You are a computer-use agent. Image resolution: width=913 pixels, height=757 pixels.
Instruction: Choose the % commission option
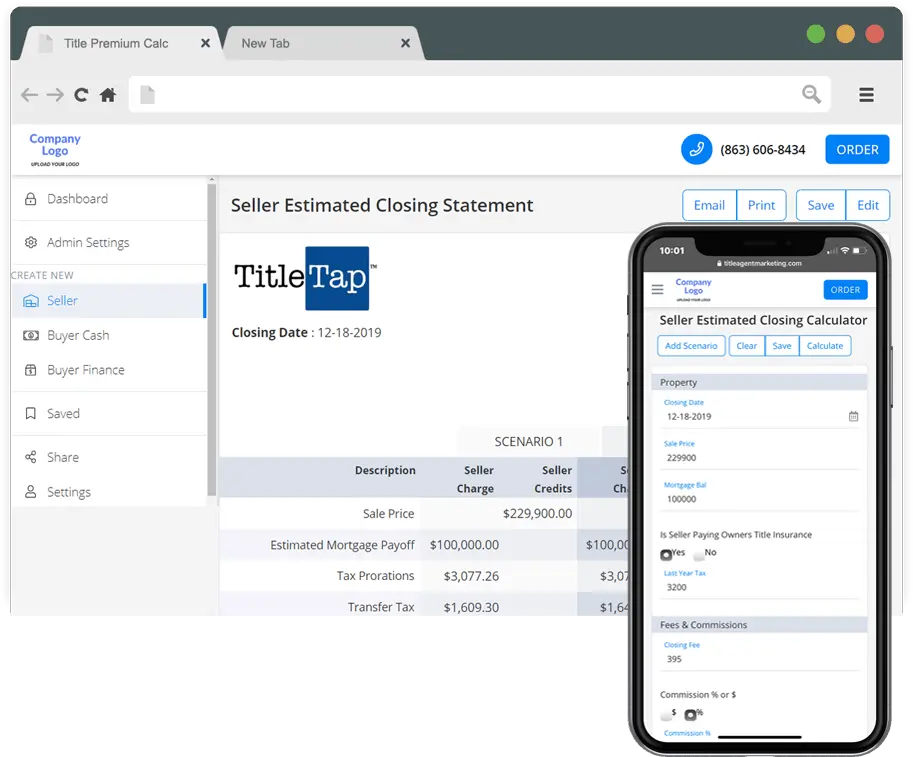[x=691, y=714]
